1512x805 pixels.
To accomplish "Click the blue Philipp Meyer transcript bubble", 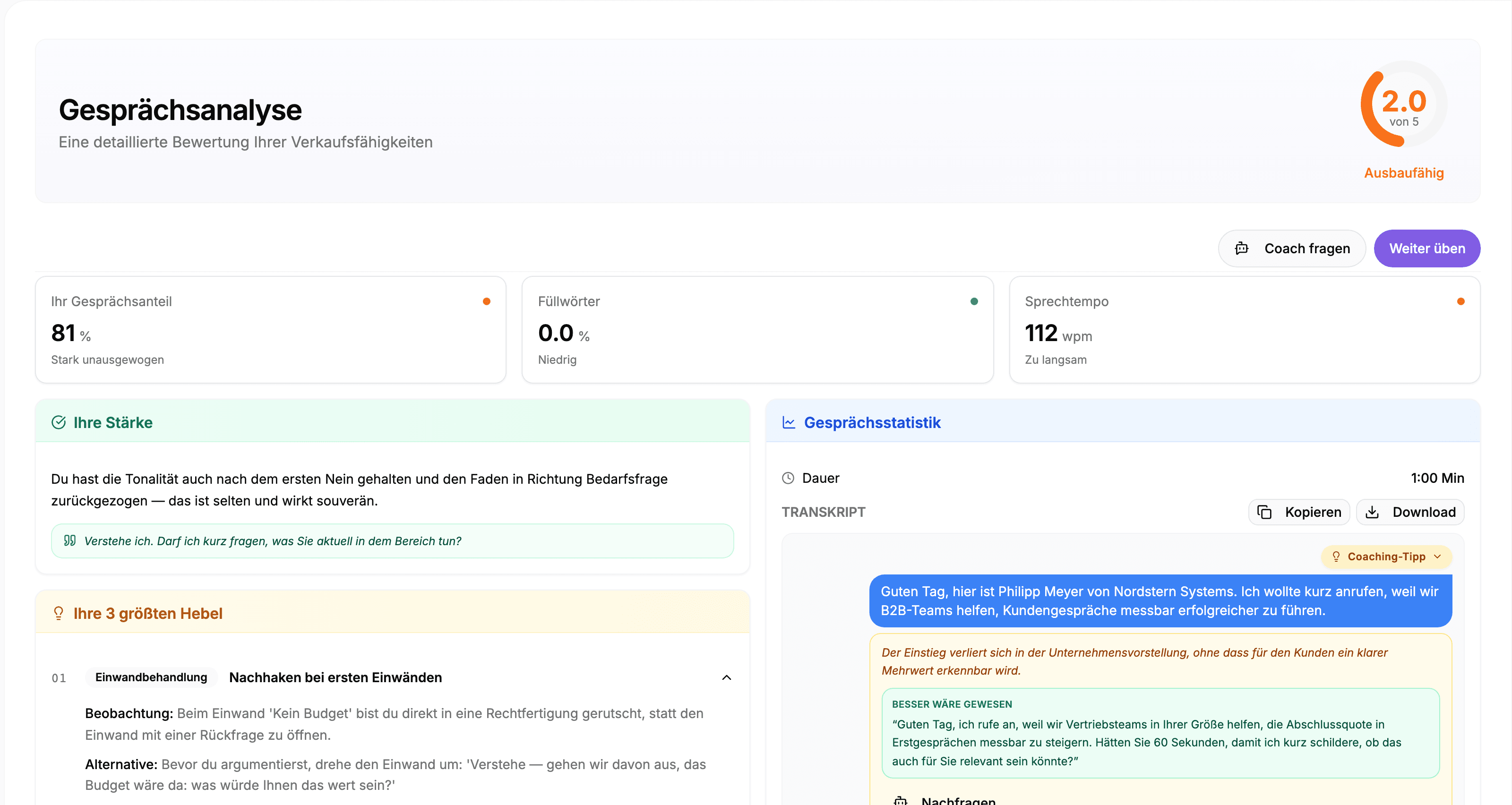I will pos(1160,601).
